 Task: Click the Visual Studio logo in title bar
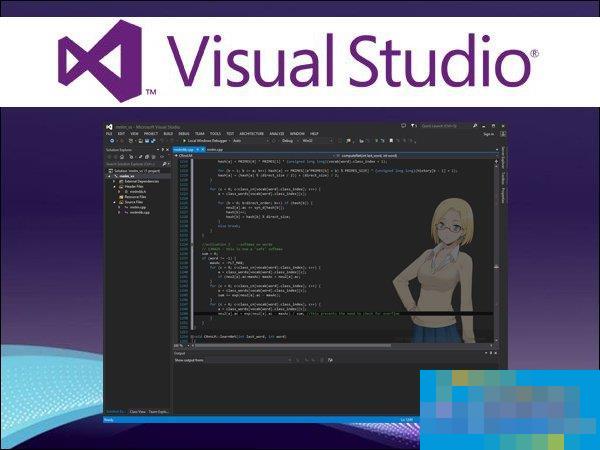click(109, 127)
